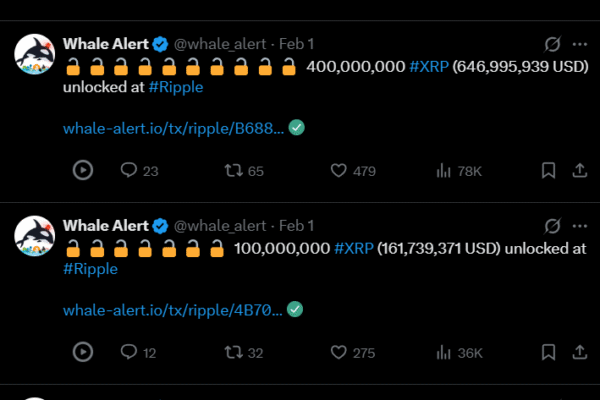Bookmark the 100,000,000 XRP post
Screen dimensions: 600x400
[548, 352]
